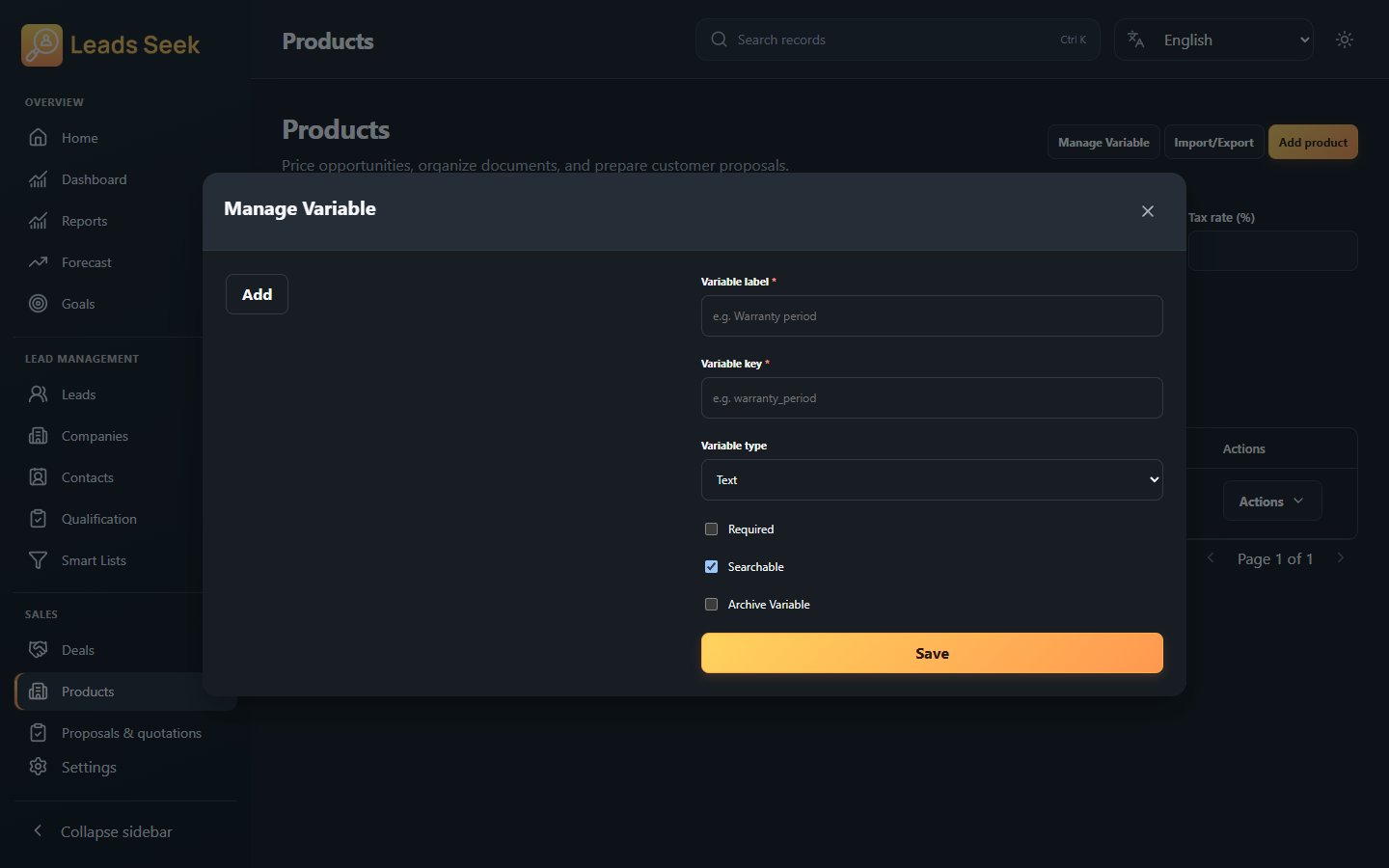
Task: Open Proposals & quotations clipboard icon
Action: (x=38, y=733)
